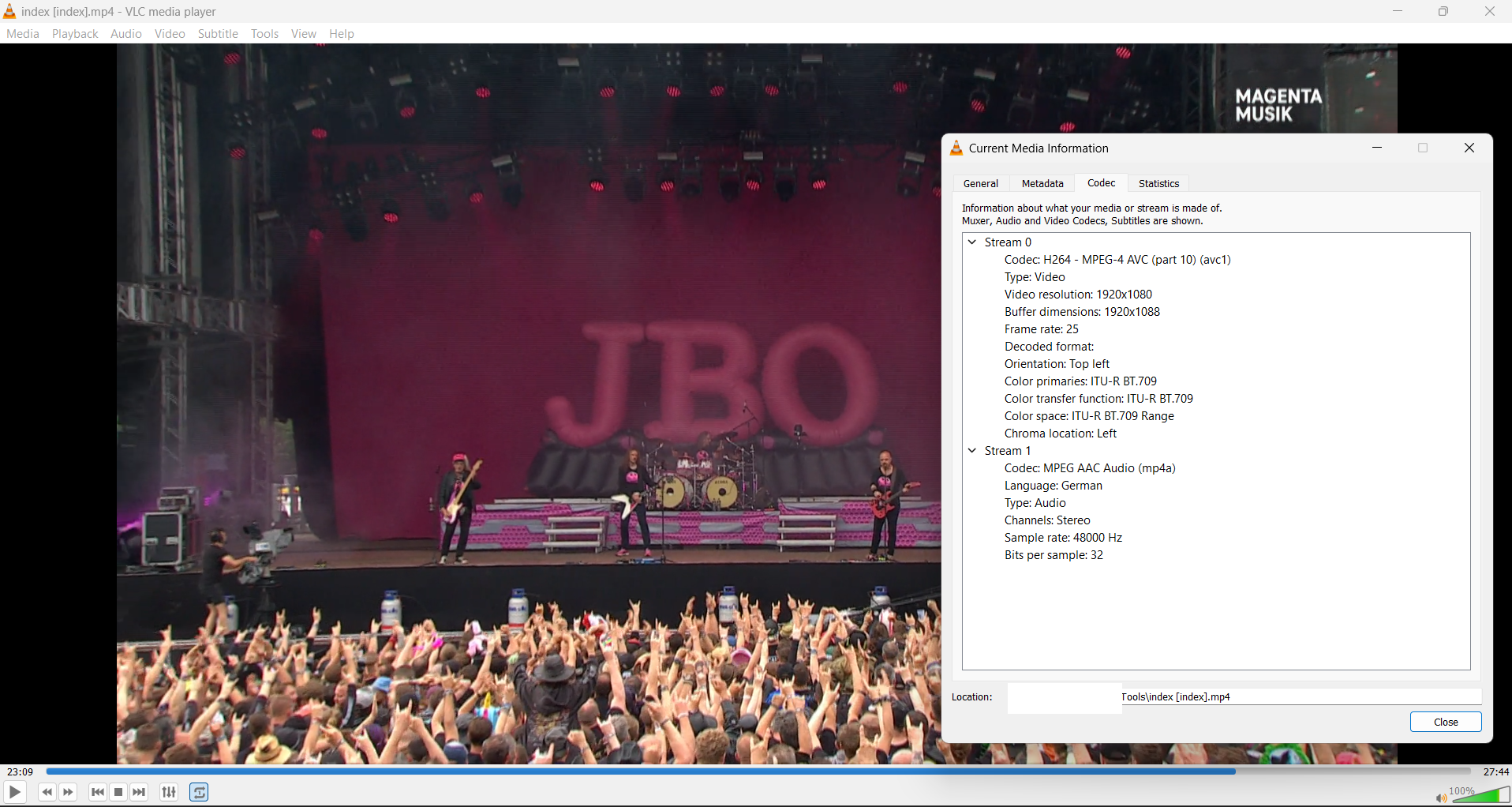This screenshot has width=1512, height=807.
Task: Click the total duration 27:44 label
Action: coord(1496,772)
